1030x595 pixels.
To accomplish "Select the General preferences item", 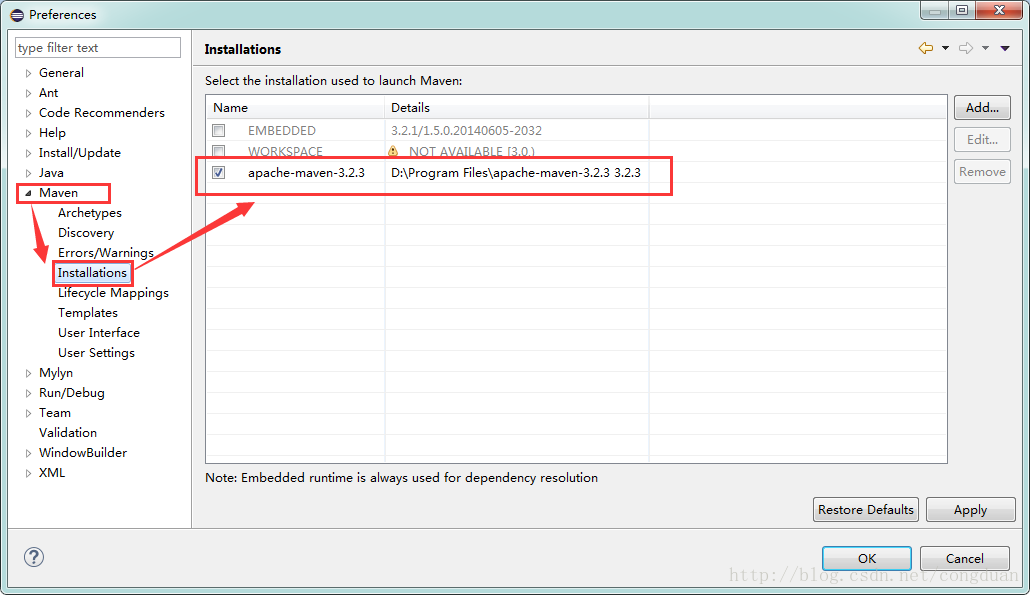I will (x=61, y=73).
